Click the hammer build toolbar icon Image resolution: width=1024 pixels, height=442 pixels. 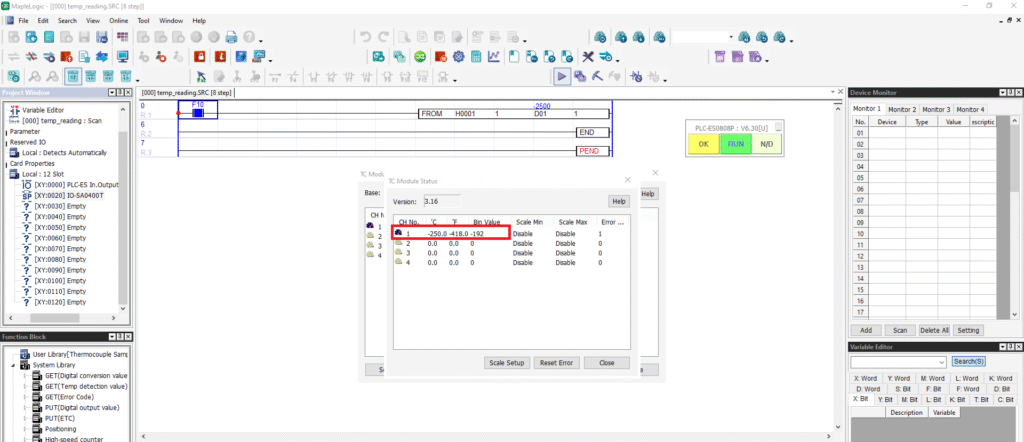click(597, 76)
